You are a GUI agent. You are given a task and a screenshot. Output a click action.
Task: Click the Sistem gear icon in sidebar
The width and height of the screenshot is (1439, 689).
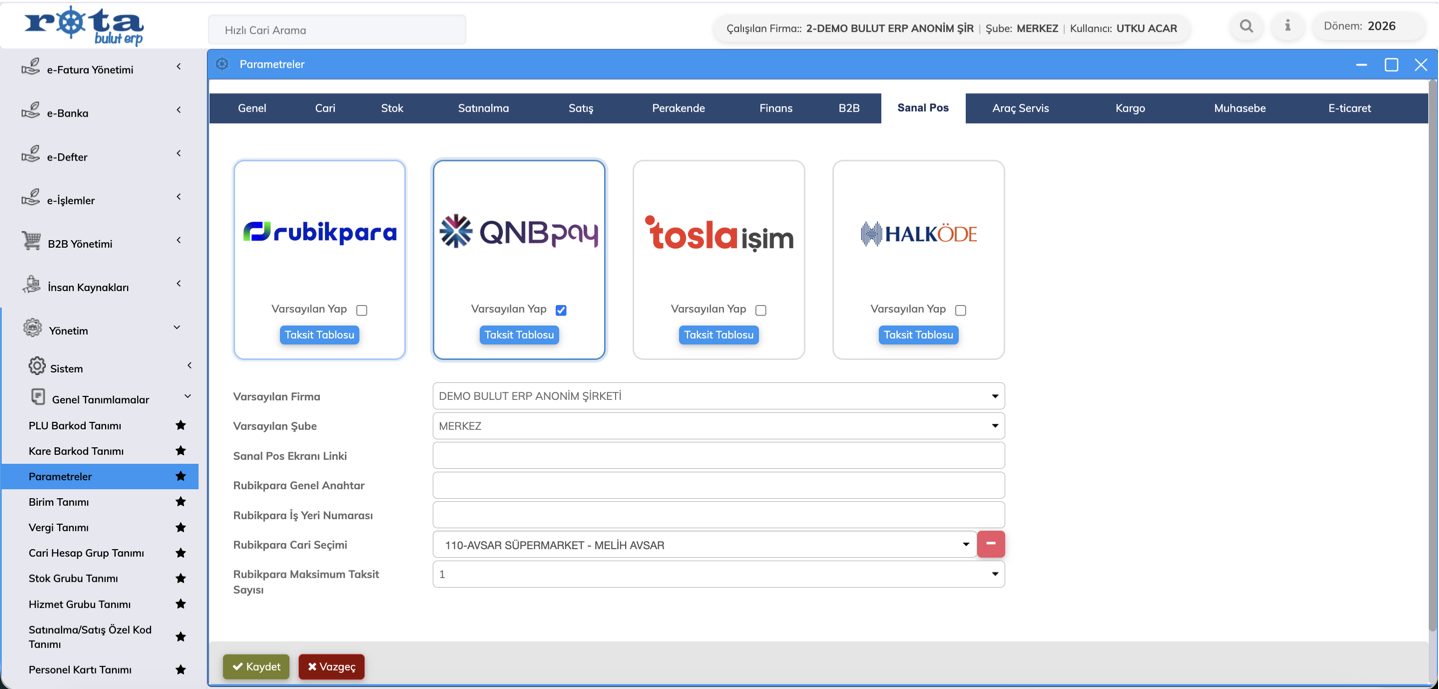[x=37, y=367]
